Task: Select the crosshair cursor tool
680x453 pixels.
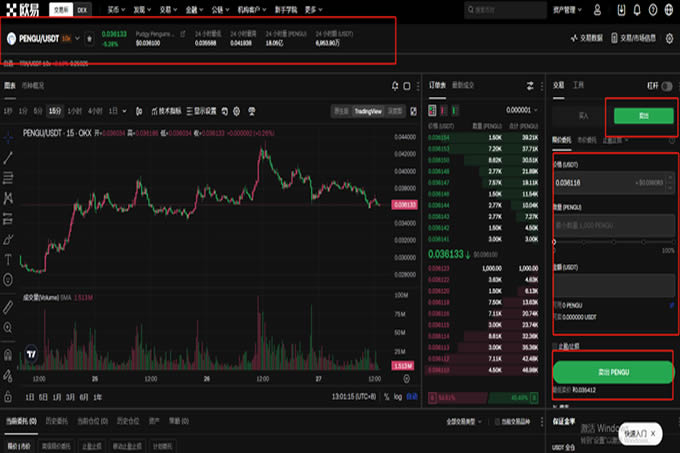Action: 8,133
